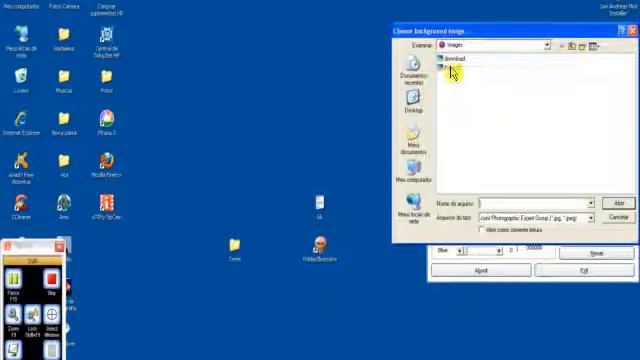Click Blue slider left arrow in back window
Screen dimensions: 640x360
point(460,251)
